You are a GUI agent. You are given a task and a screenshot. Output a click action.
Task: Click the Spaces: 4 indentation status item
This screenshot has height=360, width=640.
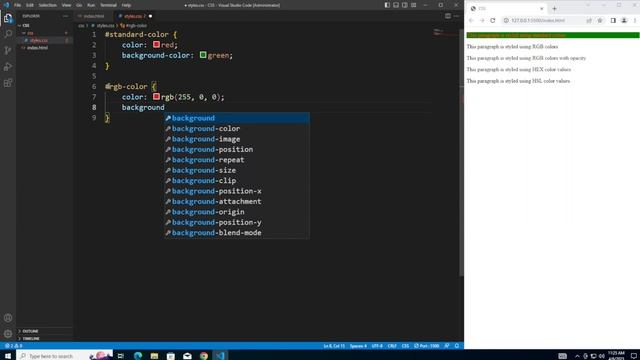358,346
